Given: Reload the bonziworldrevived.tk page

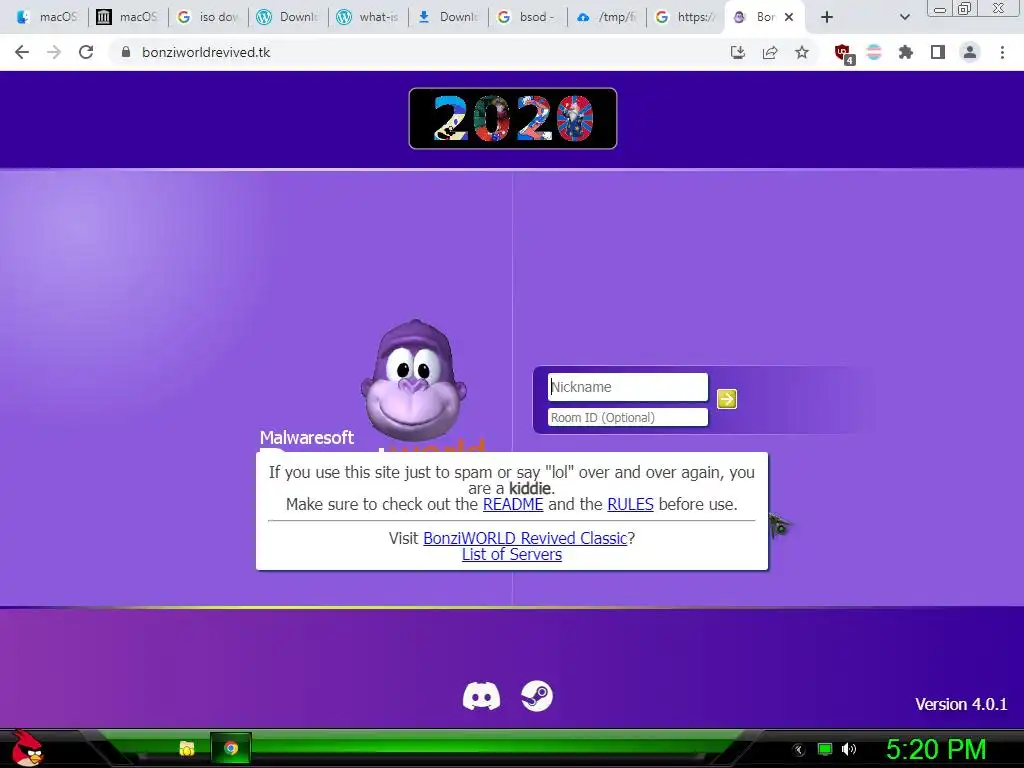Looking at the screenshot, I should point(86,52).
